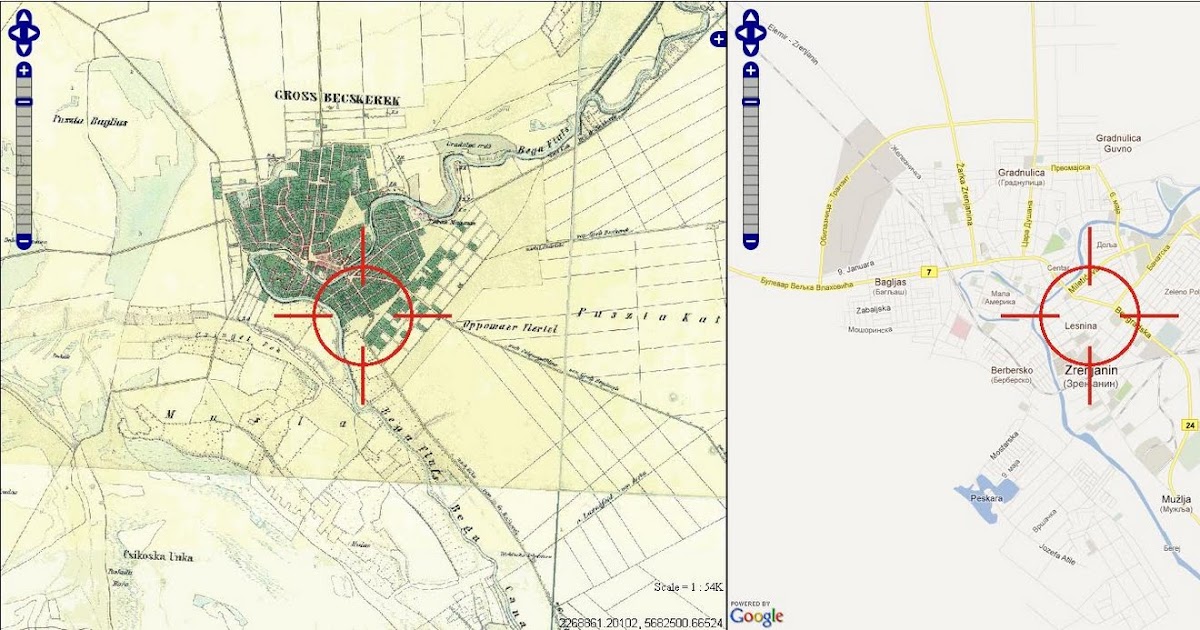Pan the Google map up
The image size is (1200, 630).
coord(751,18)
